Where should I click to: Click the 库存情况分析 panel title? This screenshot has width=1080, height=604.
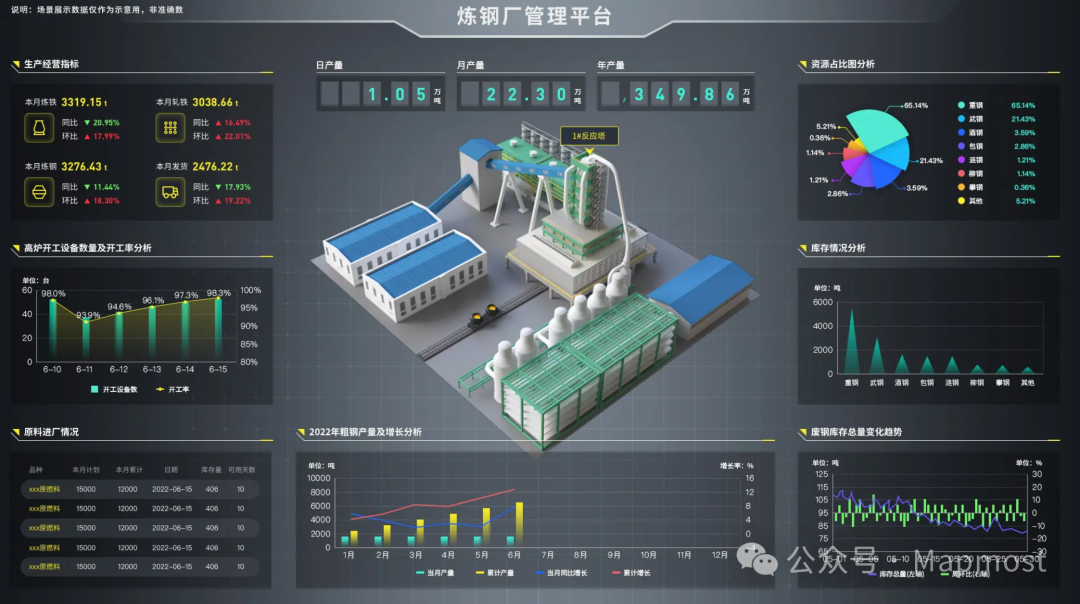coord(838,248)
